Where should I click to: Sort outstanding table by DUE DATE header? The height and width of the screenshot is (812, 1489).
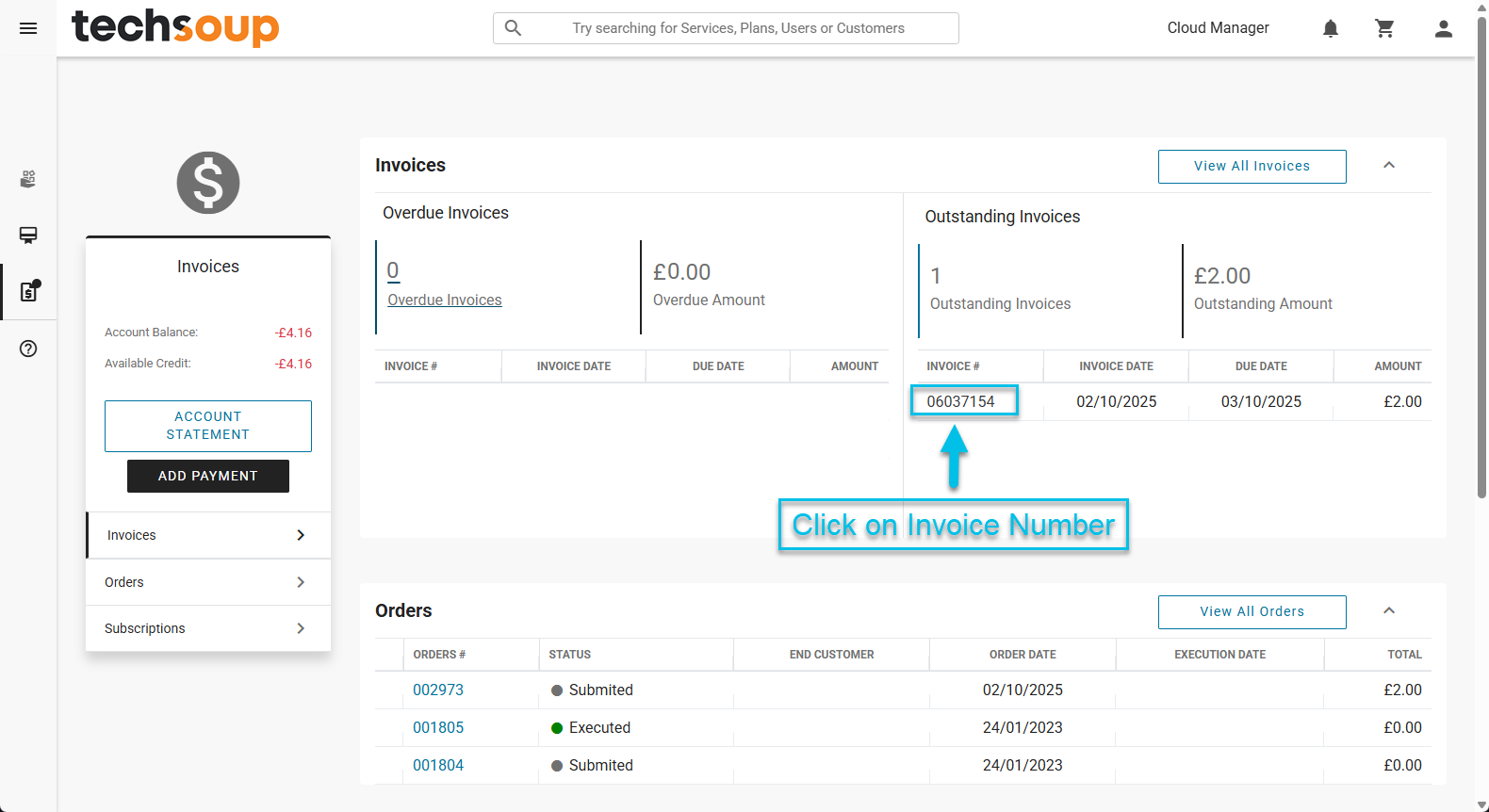(x=1261, y=366)
